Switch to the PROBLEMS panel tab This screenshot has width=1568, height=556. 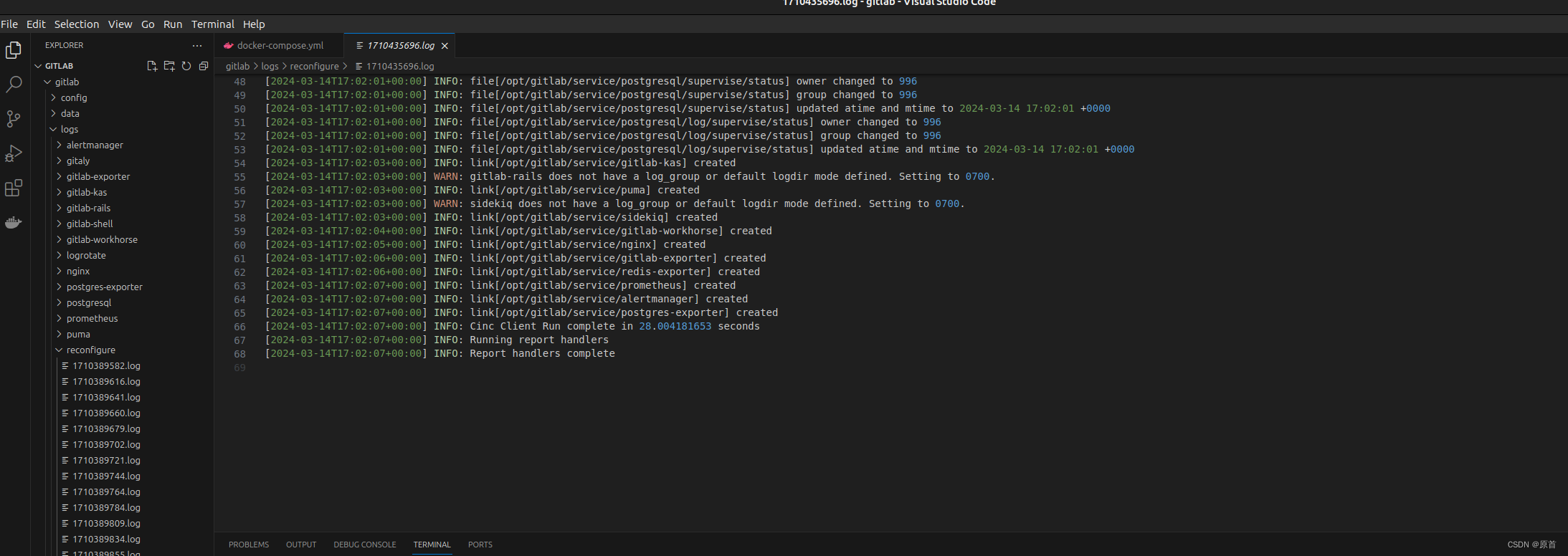(249, 545)
